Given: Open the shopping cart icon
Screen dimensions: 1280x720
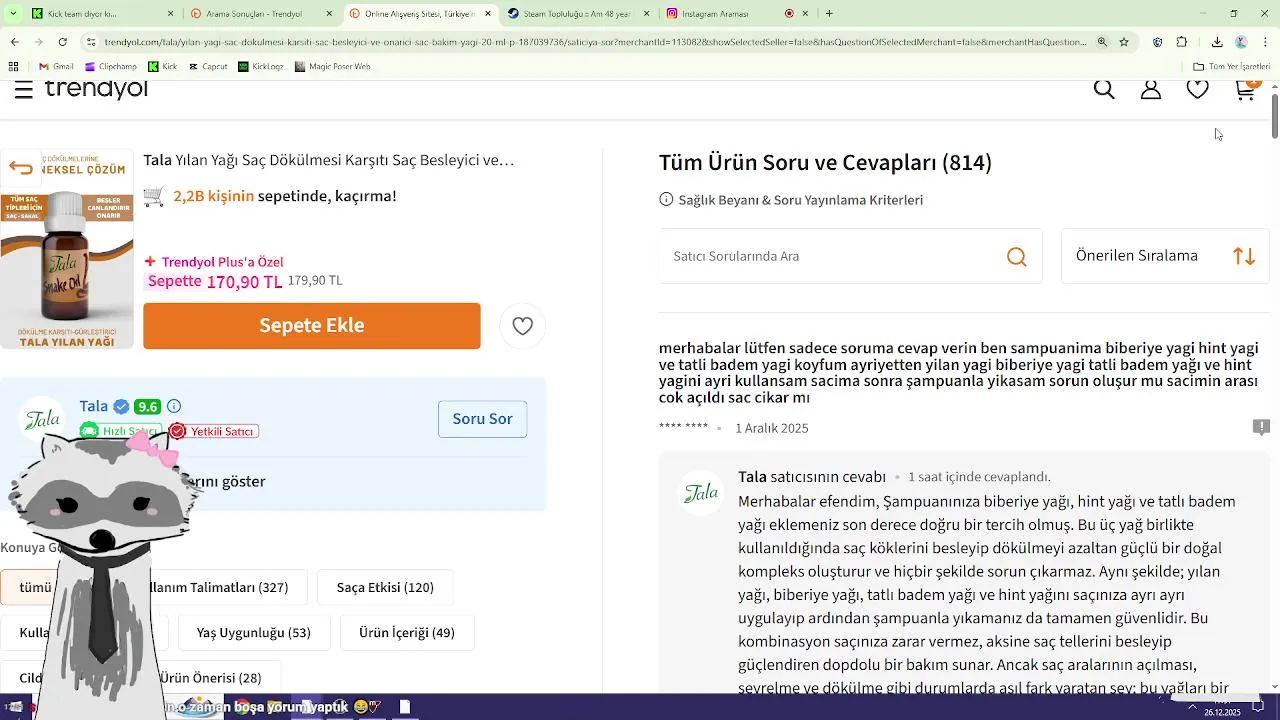Looking at the screenshot, I should [x=1245, y=90].
